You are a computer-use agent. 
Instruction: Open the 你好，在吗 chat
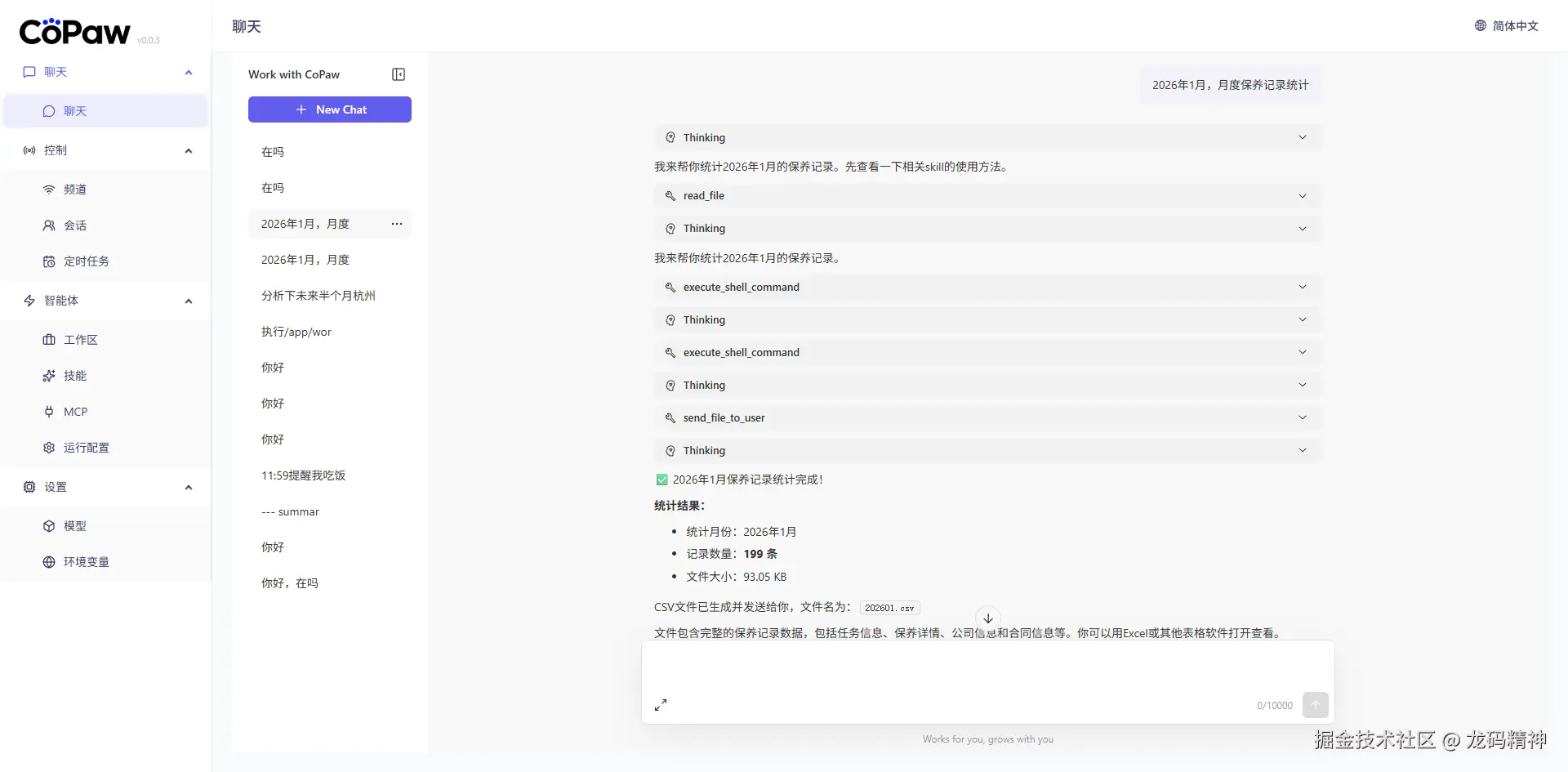(x=330, y=583)
